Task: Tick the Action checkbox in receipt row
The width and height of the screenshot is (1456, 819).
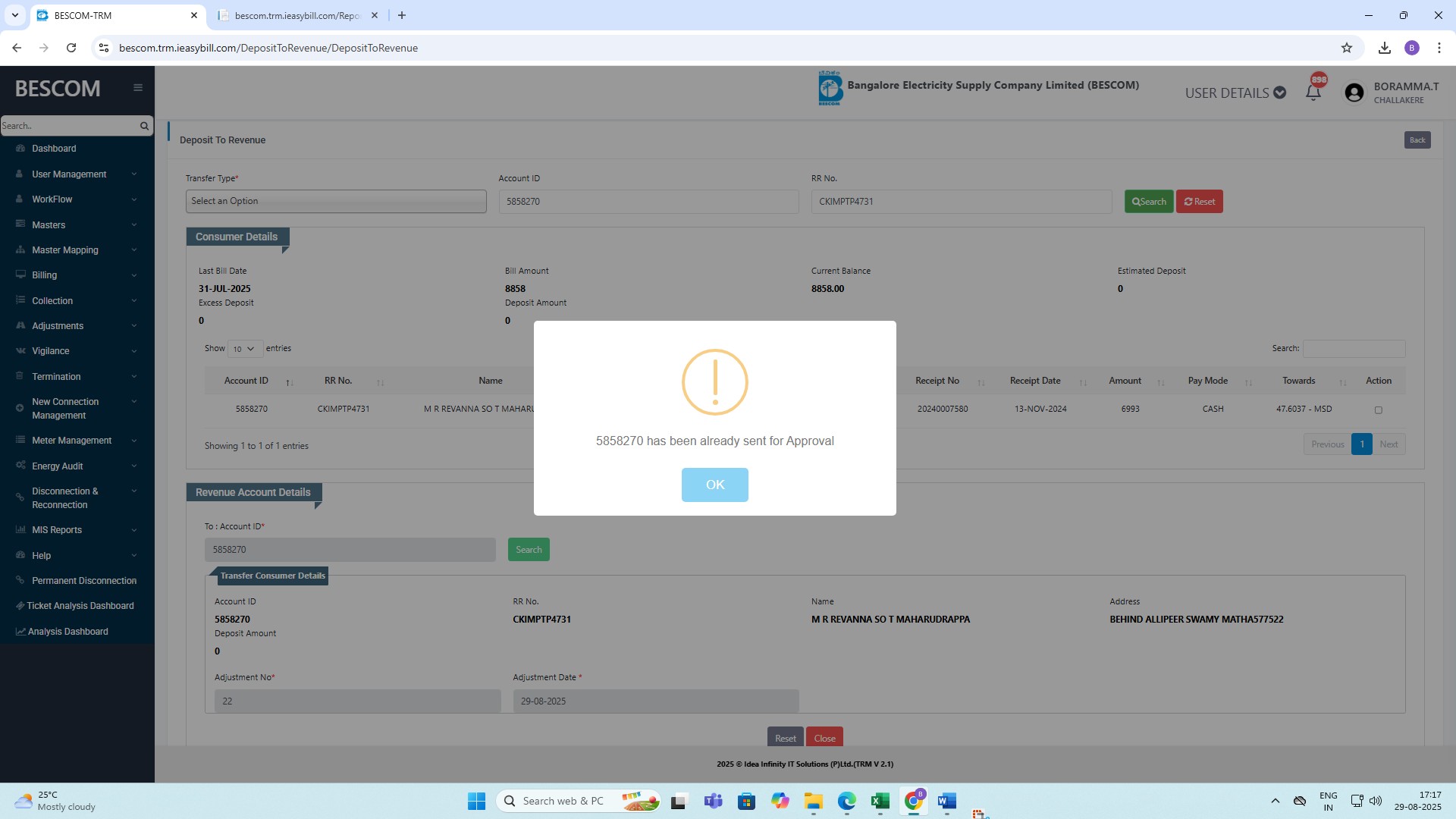Action: (1378, 410)
